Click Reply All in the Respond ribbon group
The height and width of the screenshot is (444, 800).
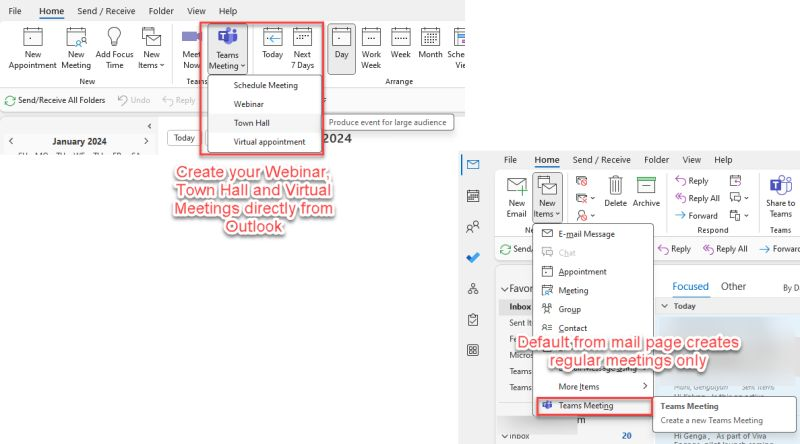point(697,198)
